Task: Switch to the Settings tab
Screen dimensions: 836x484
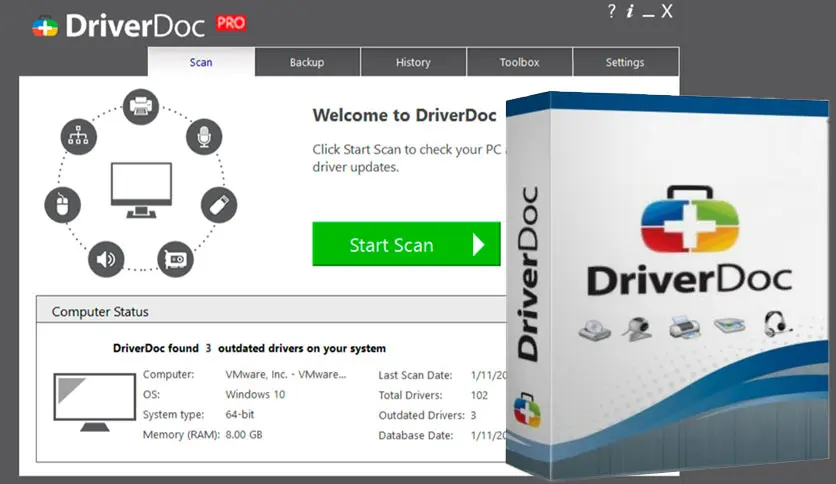Action: (x=625, y=62)
